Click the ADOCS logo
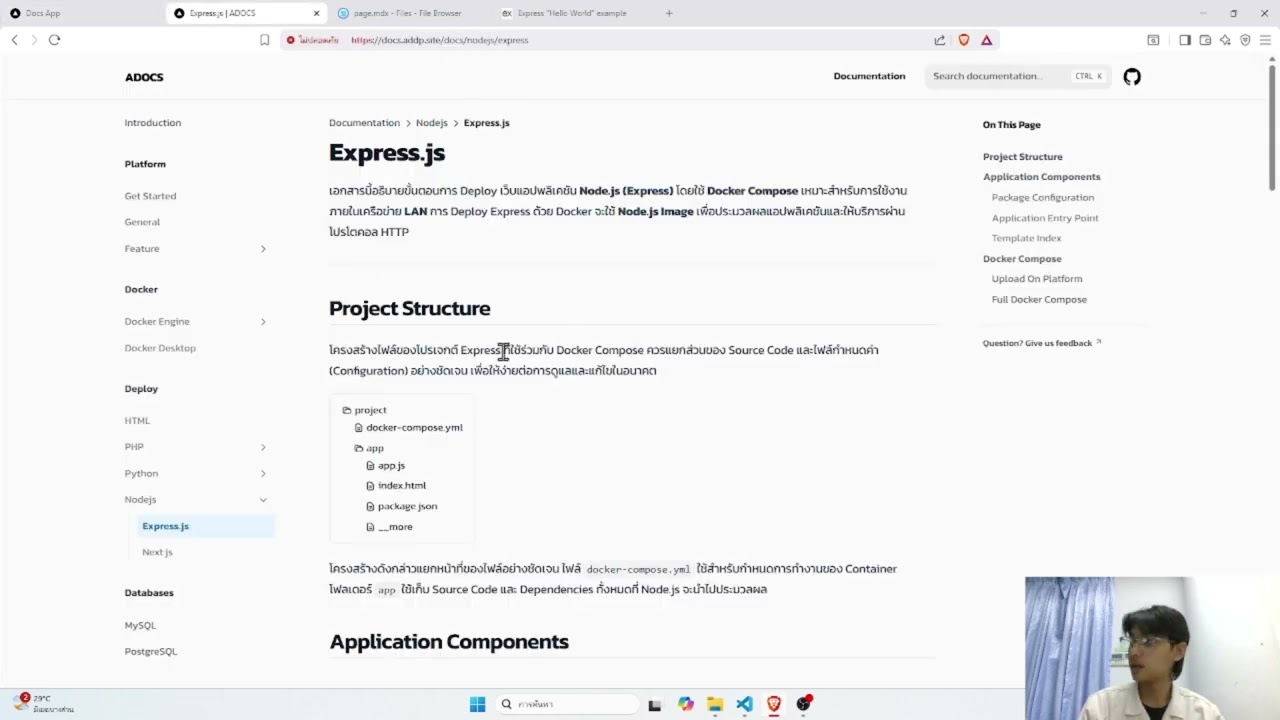 pyautogui.click(x=144, y=77)
